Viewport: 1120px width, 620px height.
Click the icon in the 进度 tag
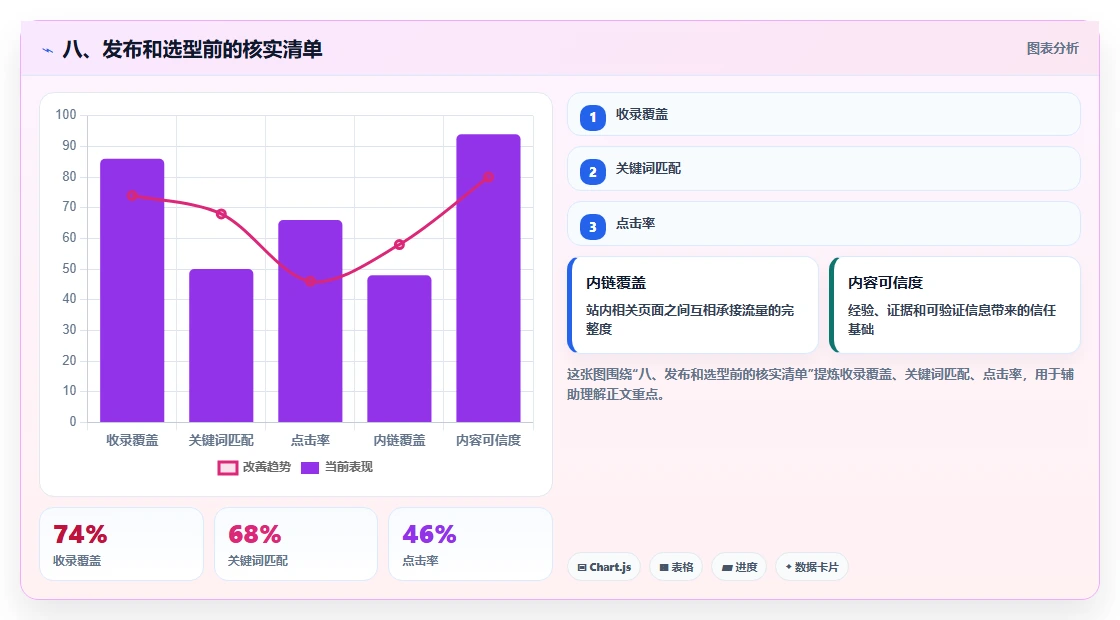tap(726, 567)
